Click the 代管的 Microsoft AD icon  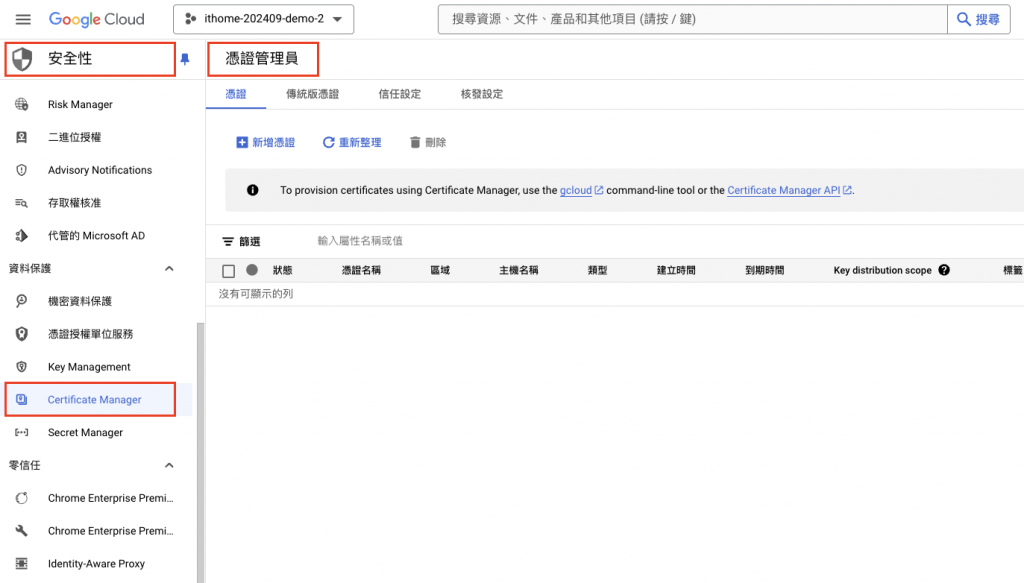click(22, 236)
